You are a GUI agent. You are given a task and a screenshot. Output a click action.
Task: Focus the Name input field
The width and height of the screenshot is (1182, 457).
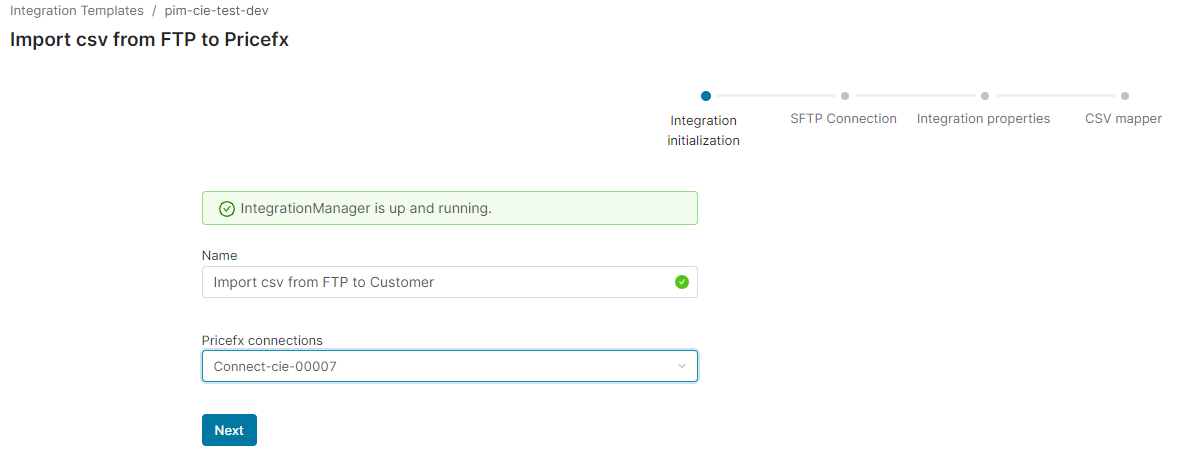[x=440, y=282]
